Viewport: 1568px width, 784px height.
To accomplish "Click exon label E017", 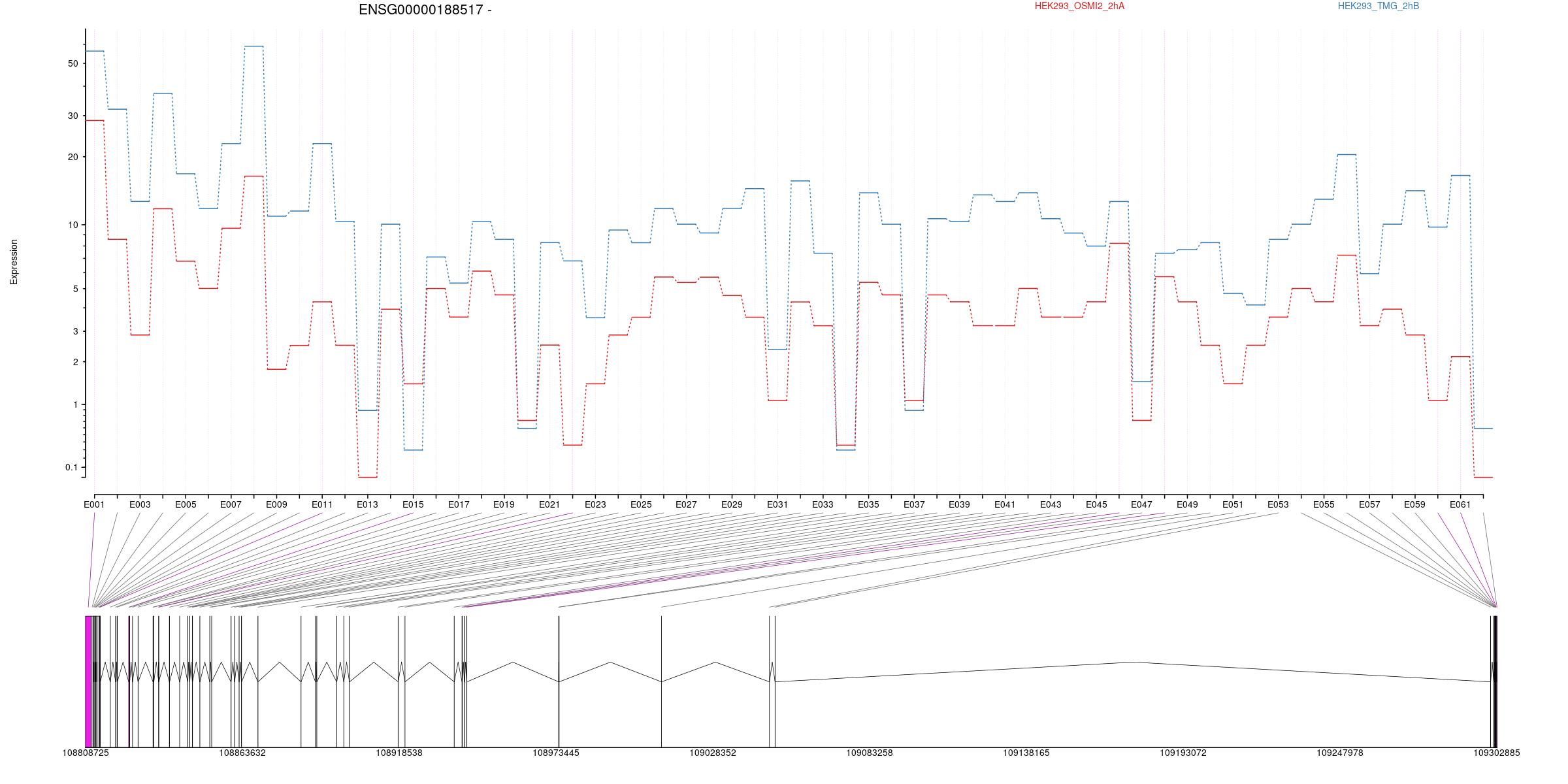I will (x=459, y=504).
